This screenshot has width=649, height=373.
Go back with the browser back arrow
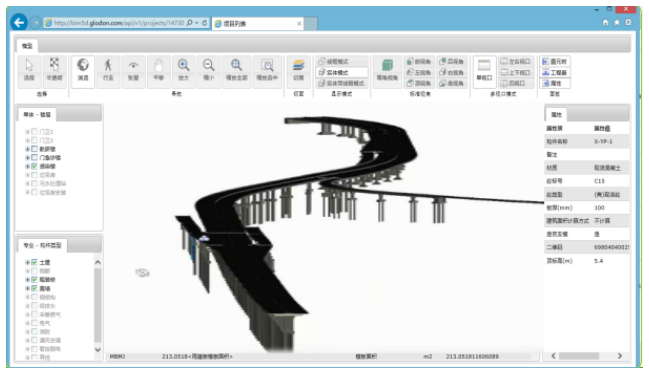coord(19,22)
